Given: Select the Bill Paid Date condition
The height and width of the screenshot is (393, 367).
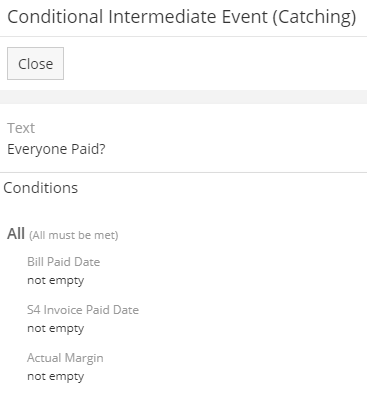Looking at the screenshot, I should (64, 262).
